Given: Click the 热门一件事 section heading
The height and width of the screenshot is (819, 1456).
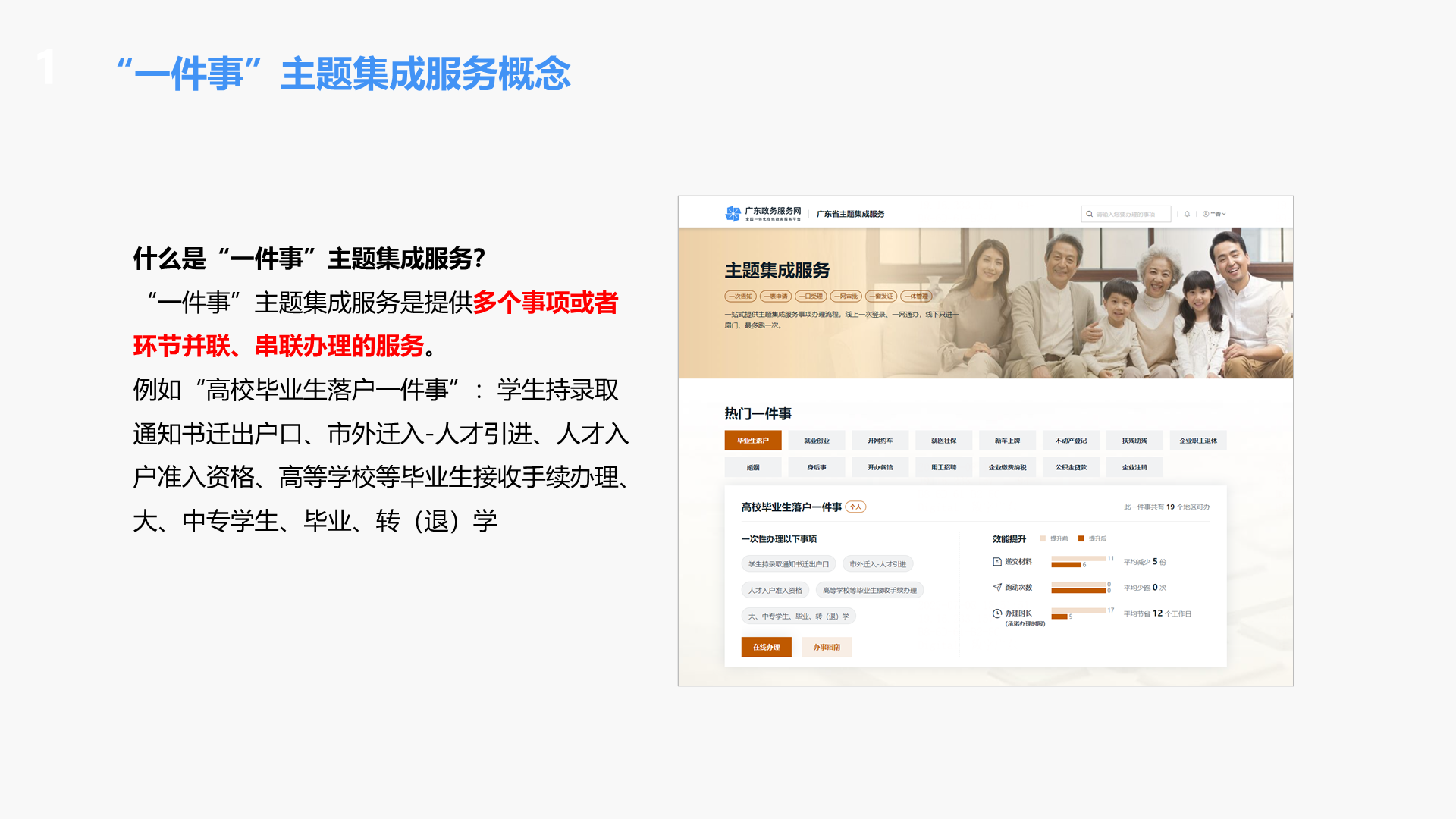Looking at the screenshot, I should pos(758,413).
